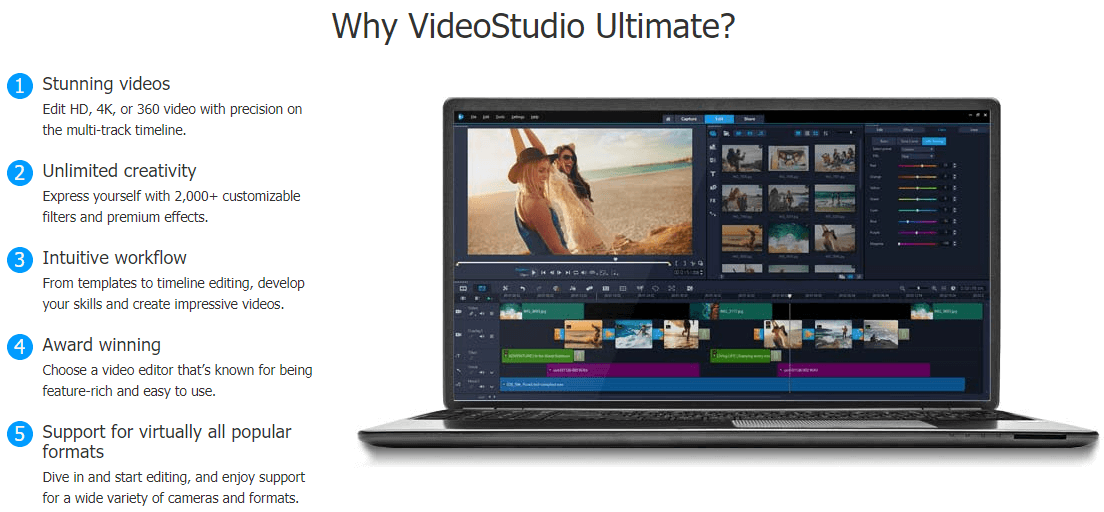Open the Path library icon below FX
Image resolution: width=1104 pixels, height=512 pixels.
pyautogui.click(x=713, y=214)
